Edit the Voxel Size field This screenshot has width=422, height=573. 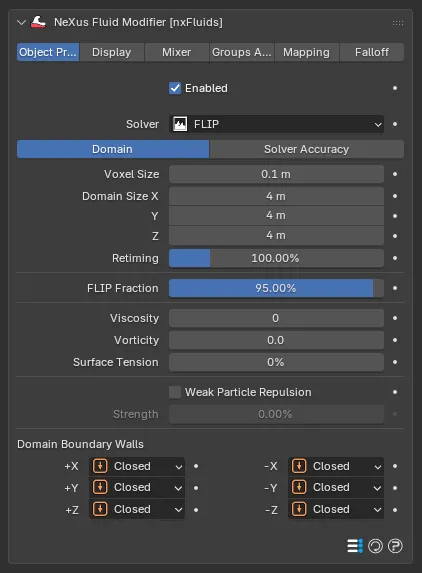pyautogui.click(x=276, y=174)
